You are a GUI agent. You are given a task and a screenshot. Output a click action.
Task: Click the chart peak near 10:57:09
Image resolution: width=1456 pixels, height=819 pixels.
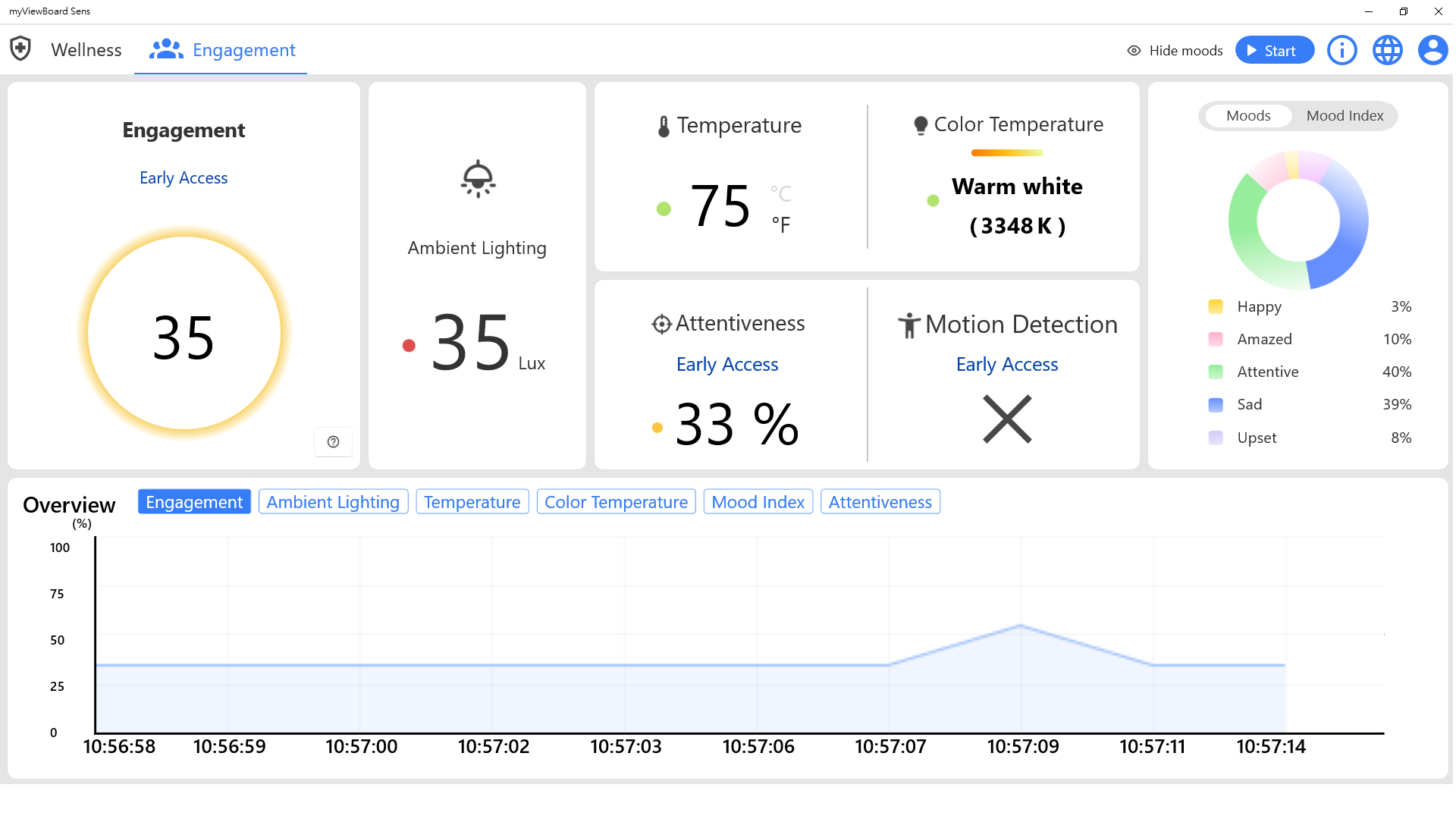point(1021,626)
